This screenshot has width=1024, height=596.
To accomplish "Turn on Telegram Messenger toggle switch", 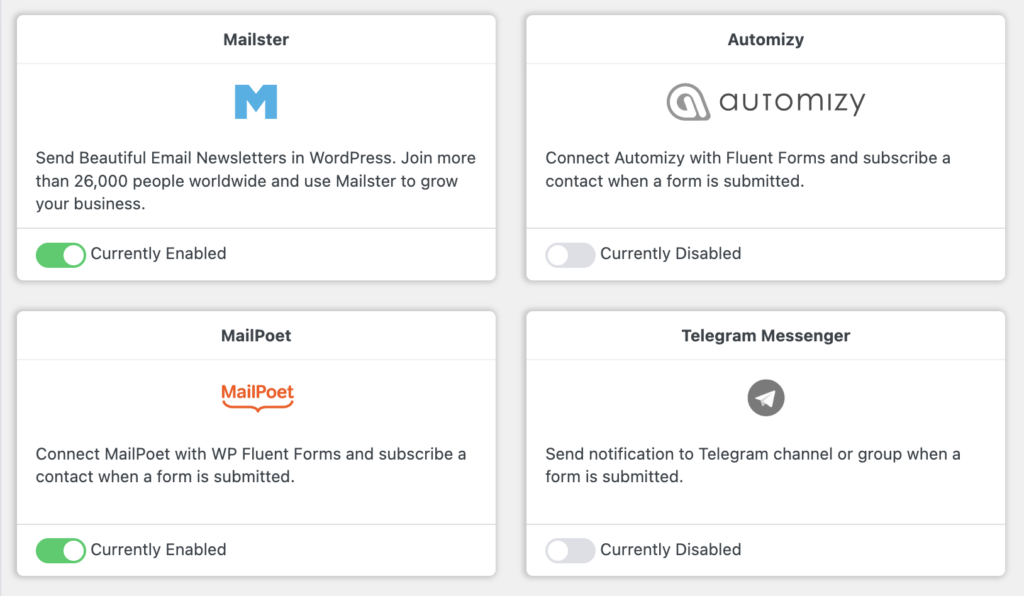I will (570, 550).
